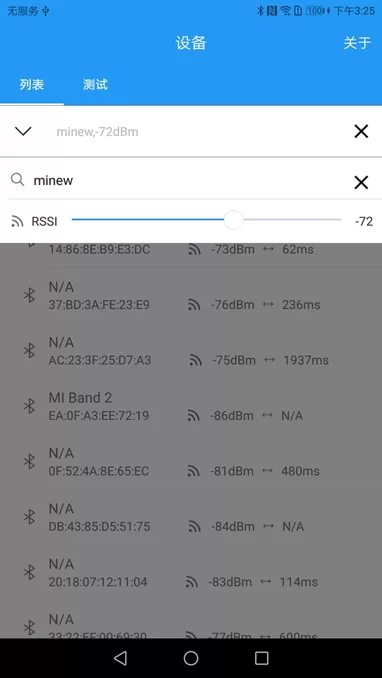Image resolution: width=382 pixels, height=678 pixels.
Task: Tap the Android home circle button
Action: 191,658
